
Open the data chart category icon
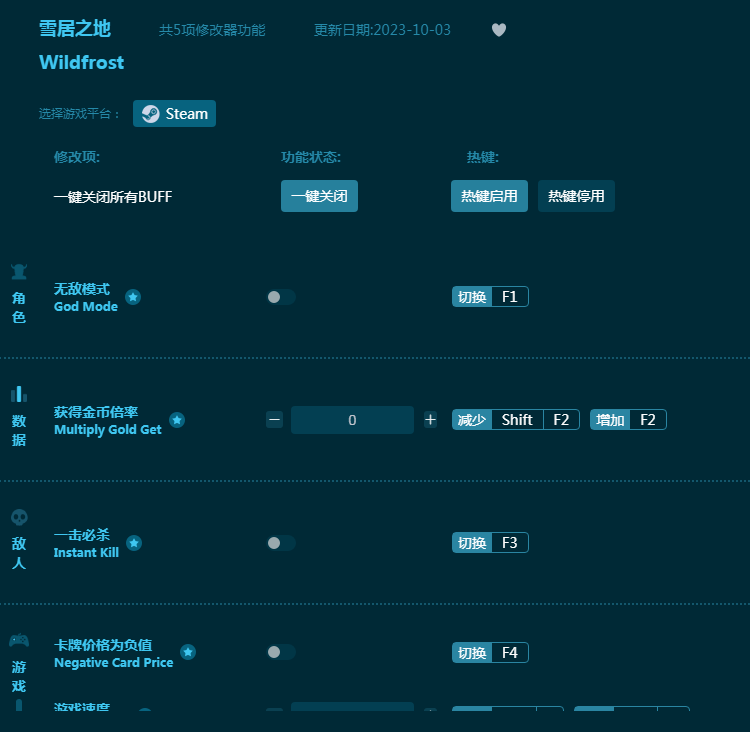[19, 394]
